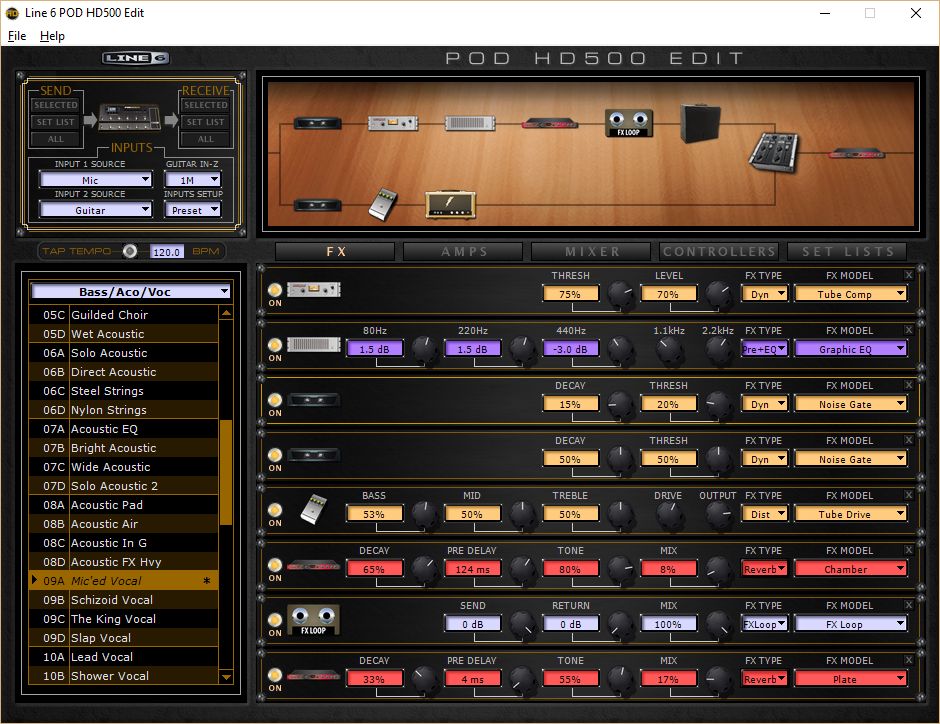Image resolution: width=940 pixels, height=724 pixels.
Task: Click the Send ALL button
Action: [x=56, y=139]
